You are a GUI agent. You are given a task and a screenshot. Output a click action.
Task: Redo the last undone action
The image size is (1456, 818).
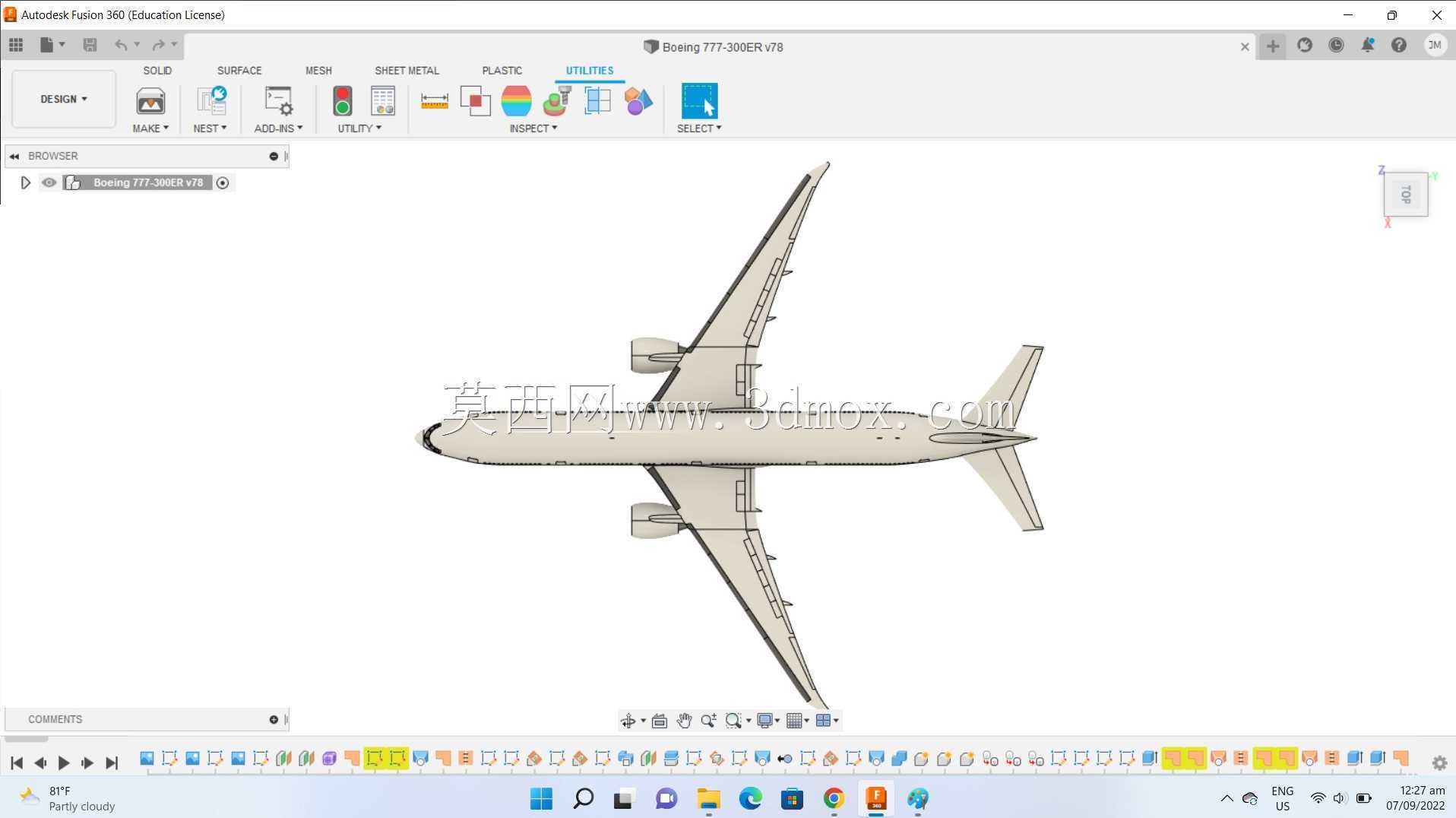pyautogui.click(x=158, y=45)
